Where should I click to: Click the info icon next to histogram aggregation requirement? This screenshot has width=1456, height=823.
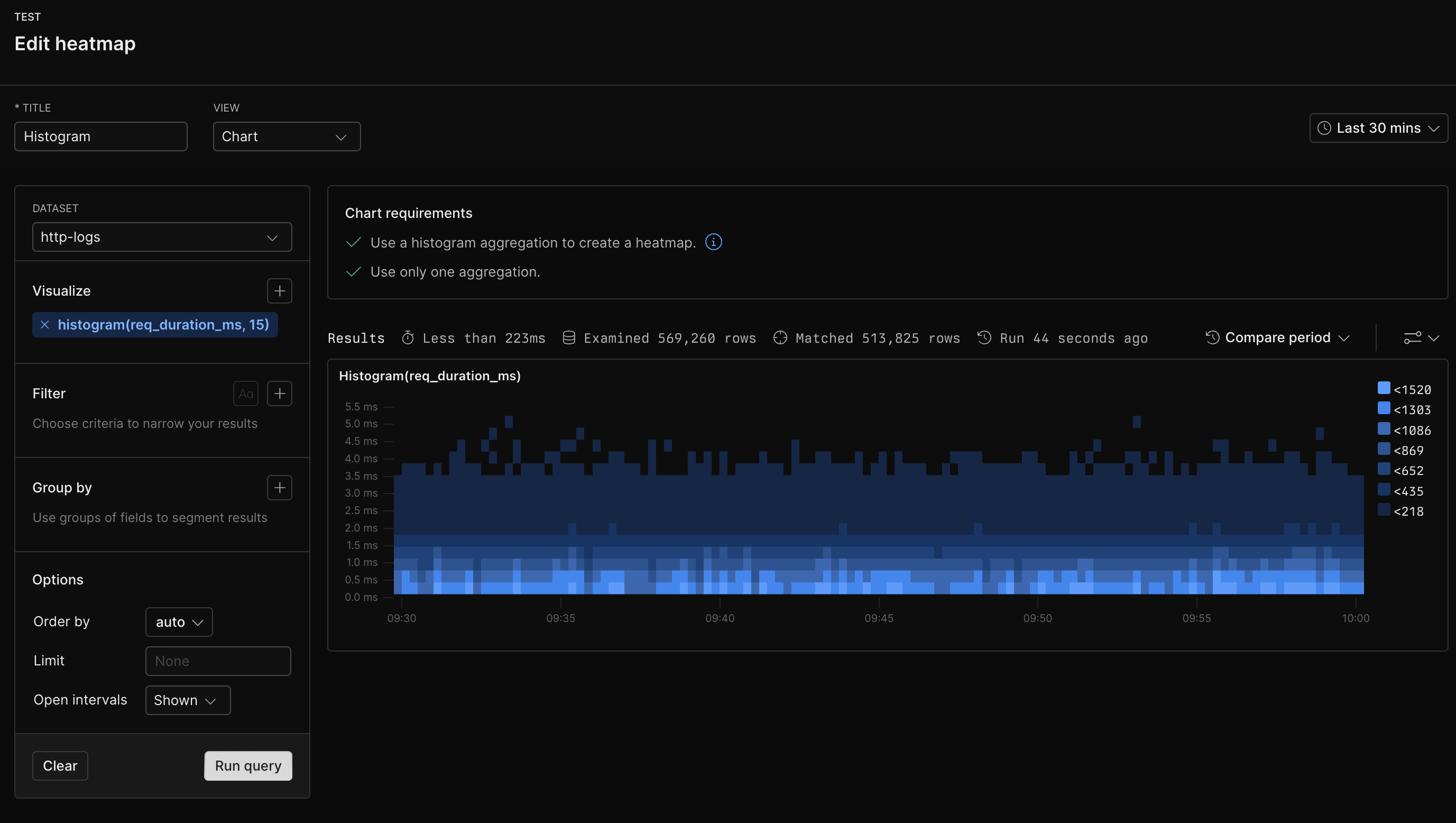click(713, 242)
